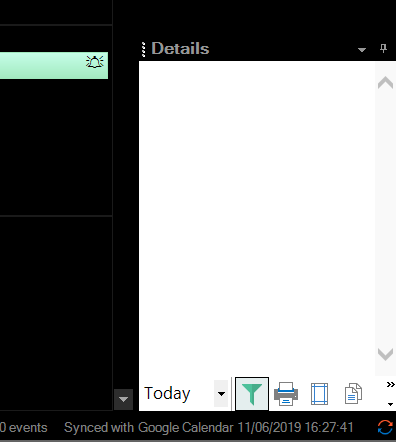Viewport: 396px width, 442px height.
Task: Click the Details panel title
Action: (x=180, y=49)
